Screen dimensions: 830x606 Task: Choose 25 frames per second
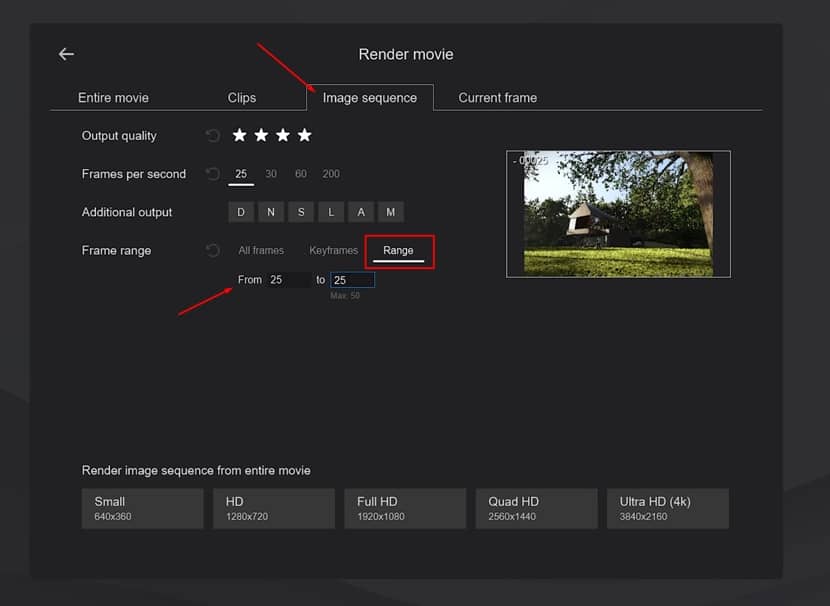(x=241, y=174)
